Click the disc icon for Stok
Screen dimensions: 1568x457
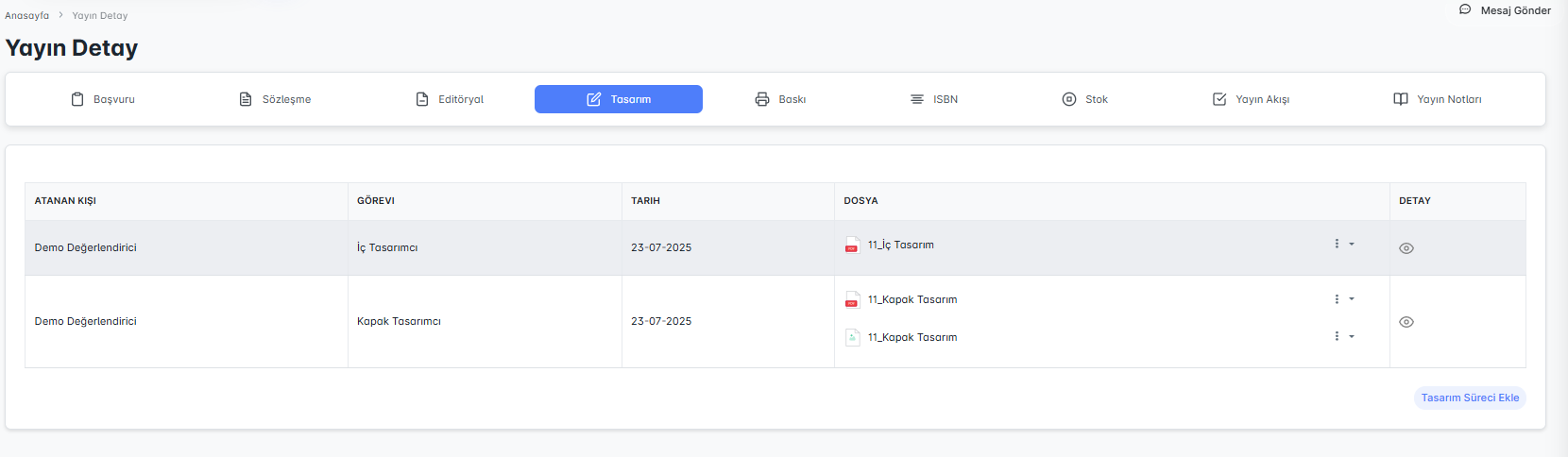1069,99
